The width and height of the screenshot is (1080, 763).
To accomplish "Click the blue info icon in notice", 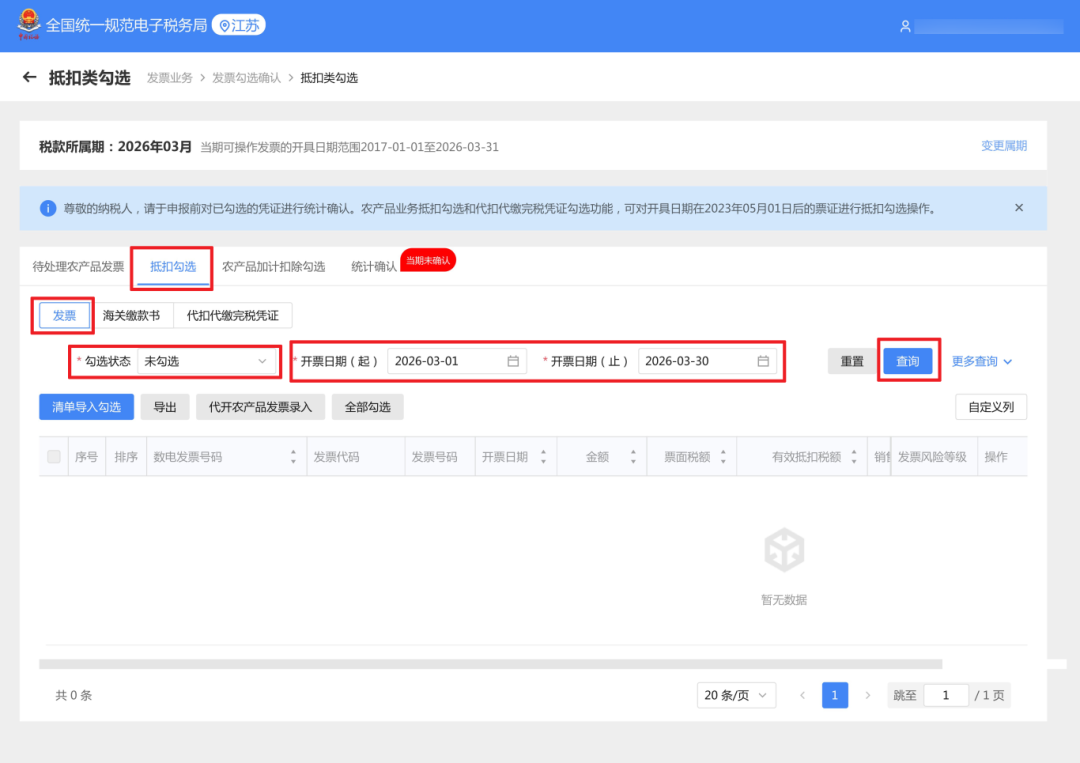I will tap(48, 208).
